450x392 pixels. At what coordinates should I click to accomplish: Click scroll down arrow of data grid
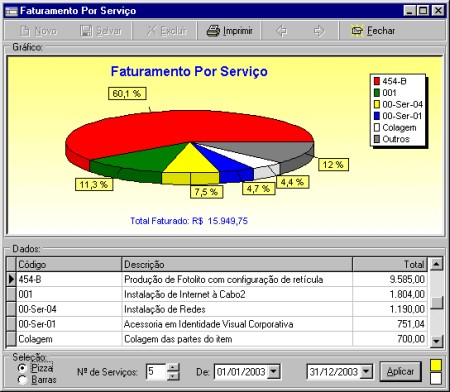click(x=436, y=341)
